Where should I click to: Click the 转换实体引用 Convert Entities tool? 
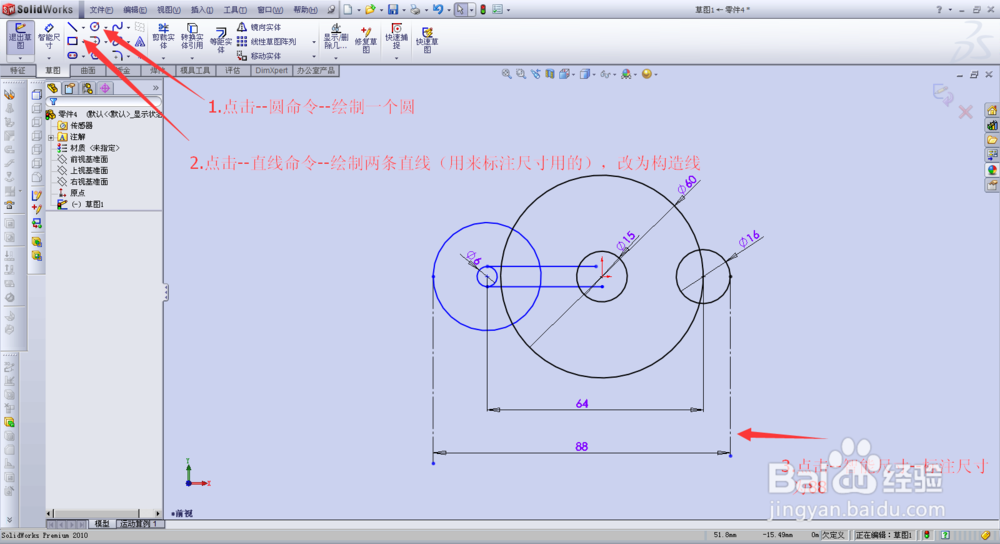(x=192, y=37)
